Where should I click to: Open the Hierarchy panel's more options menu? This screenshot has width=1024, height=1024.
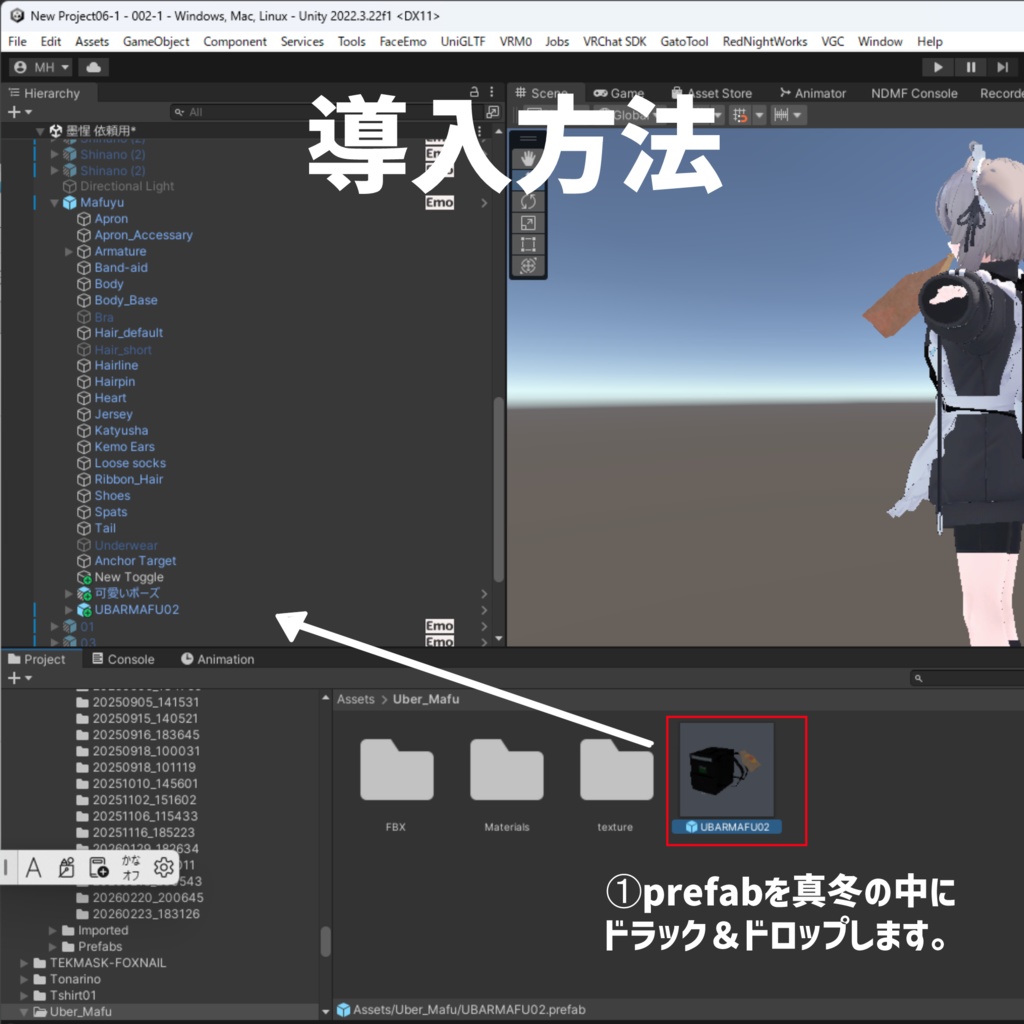491,91
